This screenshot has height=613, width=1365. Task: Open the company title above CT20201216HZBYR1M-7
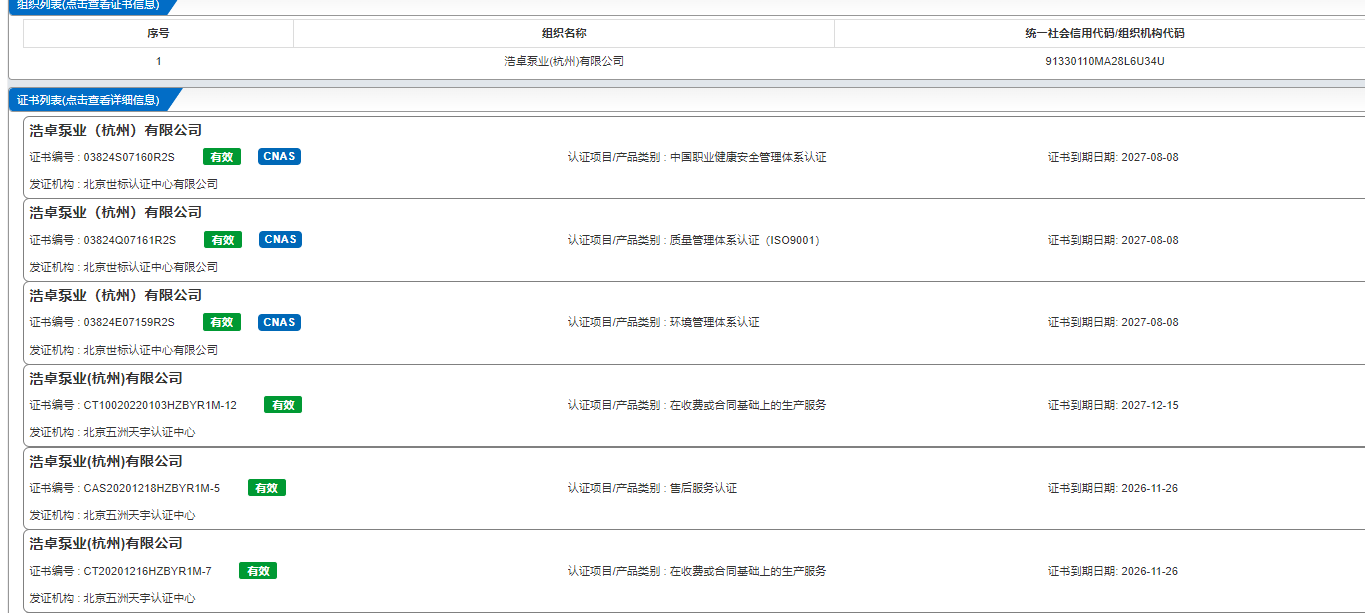[106, 543]
